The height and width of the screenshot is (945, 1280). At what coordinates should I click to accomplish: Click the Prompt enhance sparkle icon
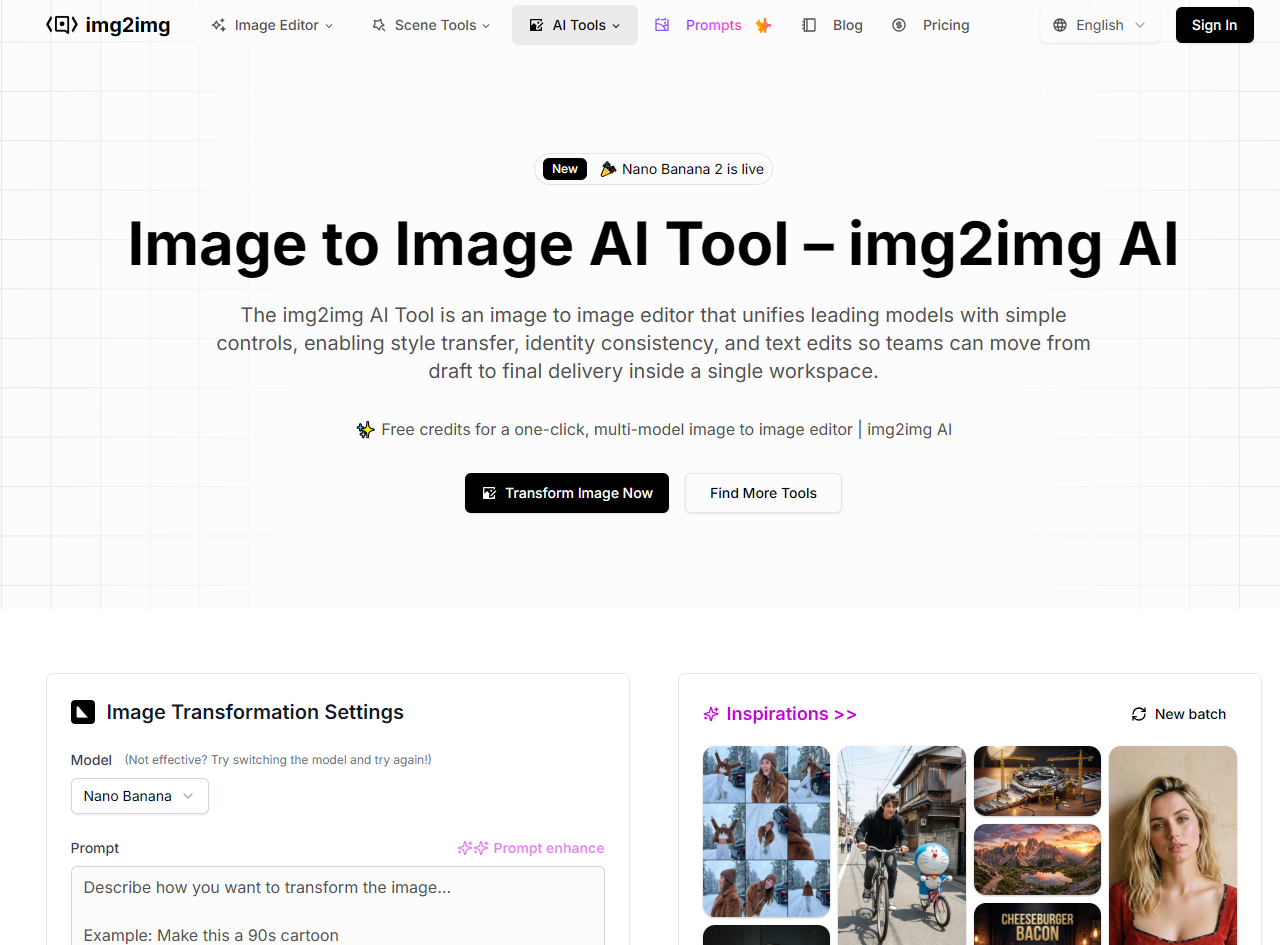[x=472, y=848]
